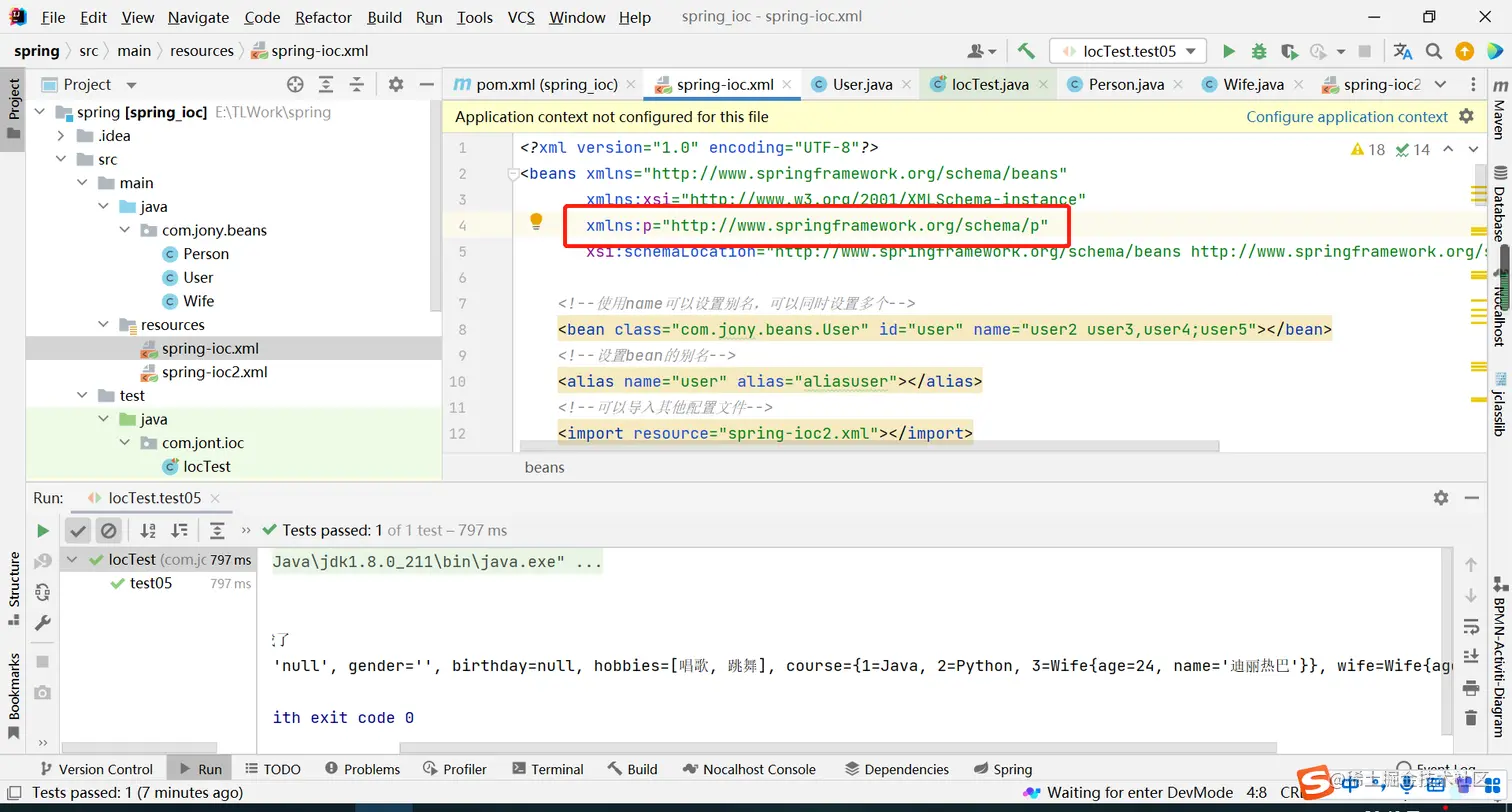Open the Navigate menu
The image size is (1512, 812).
pos(198,18)
